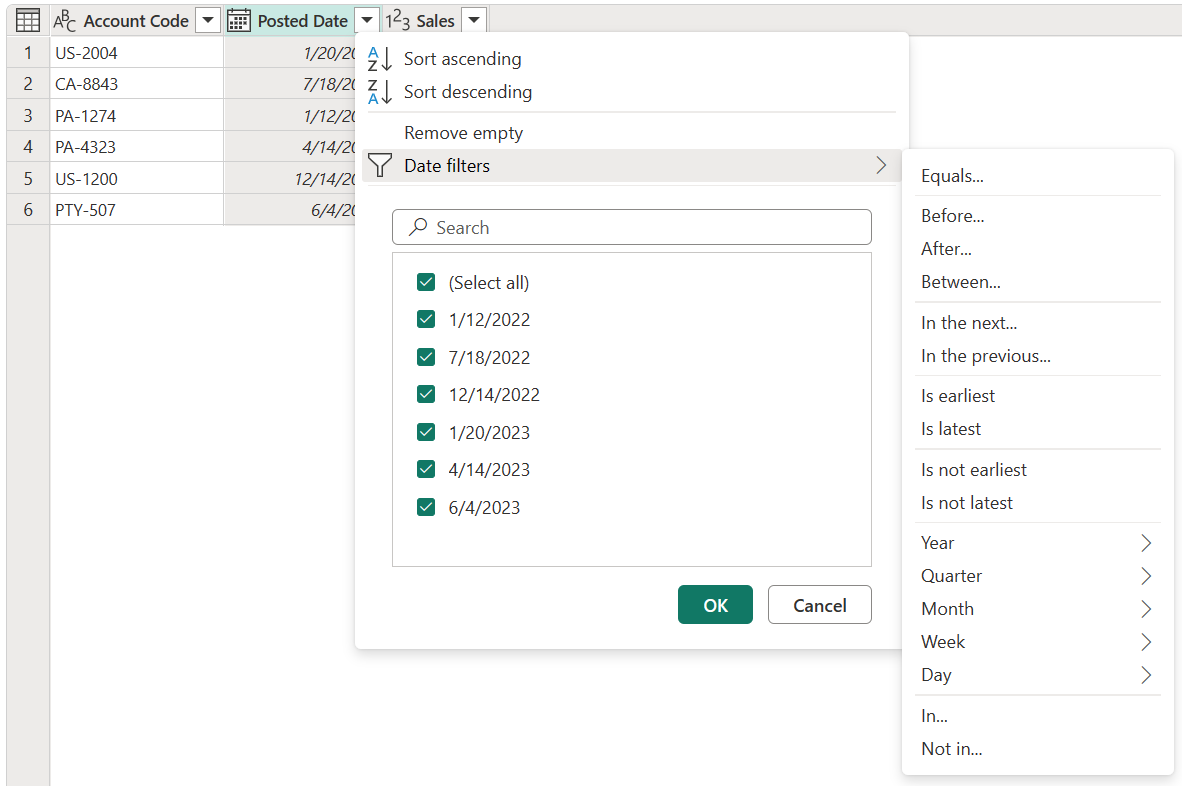1182x786 pixels.
Task: Select Between... from Date filters
Action: coord(960,281)
